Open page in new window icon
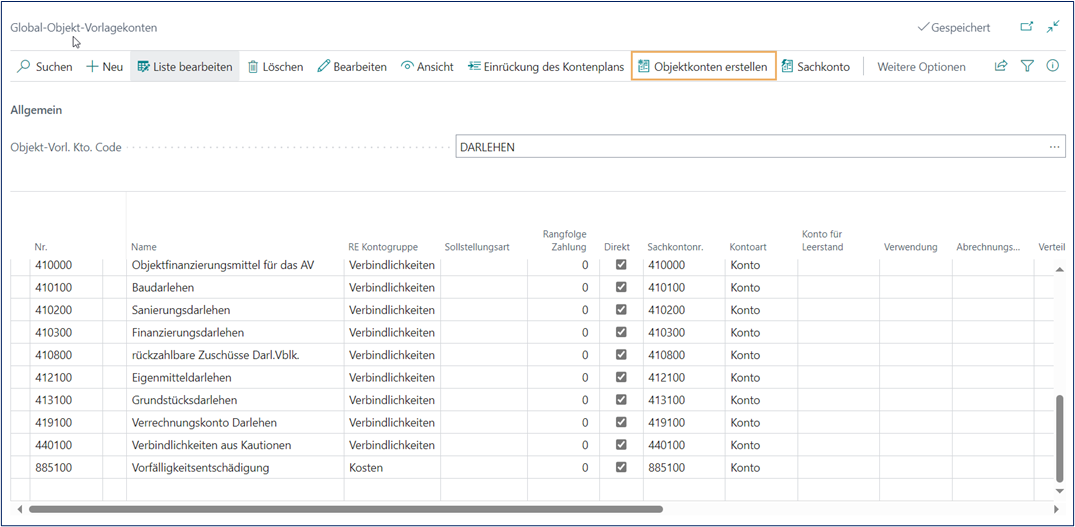The height and width of the screenshot is (527, 1075). coord(1026,27)
